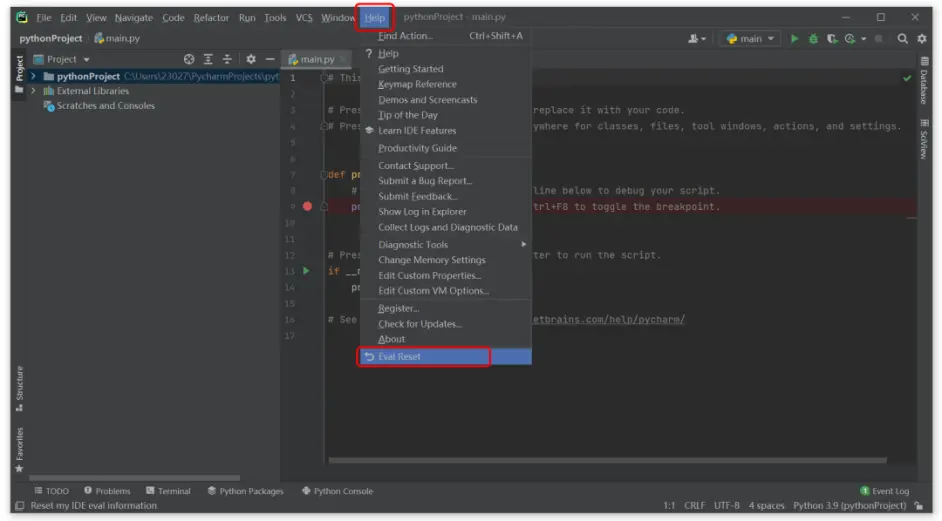Image resolution: width=942 pixels, height=521 pixels.
Task: Click Collapse All icon in Project panel
Action: click(x=227, y=59)
